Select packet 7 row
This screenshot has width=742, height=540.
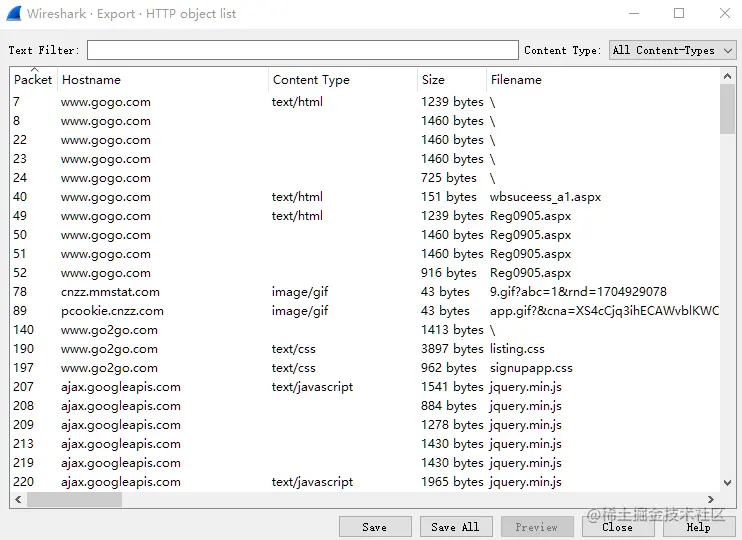(x=364, y=102)
